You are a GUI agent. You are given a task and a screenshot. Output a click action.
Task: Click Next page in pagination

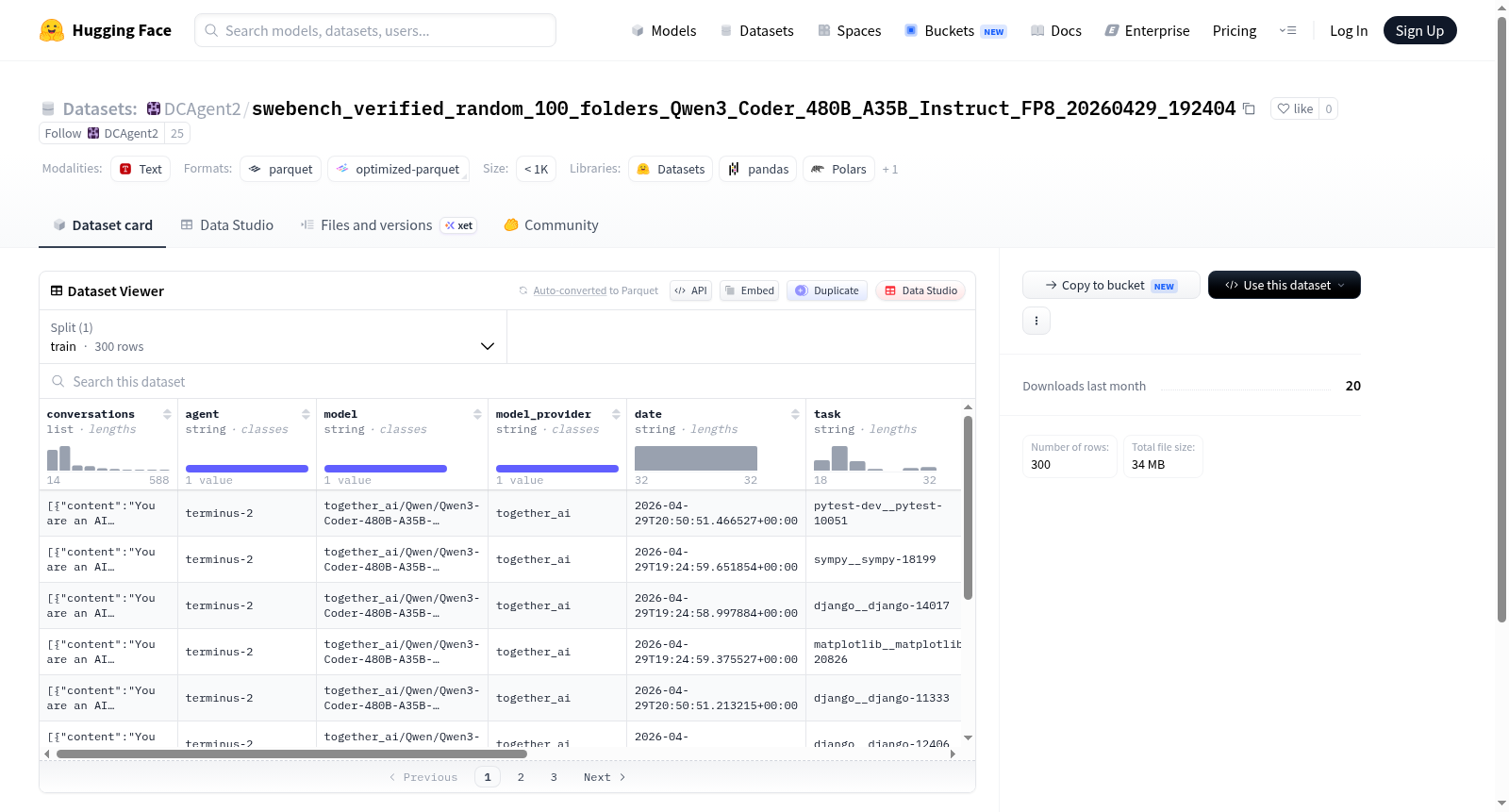pyautogui.click(x=605, y=777)
